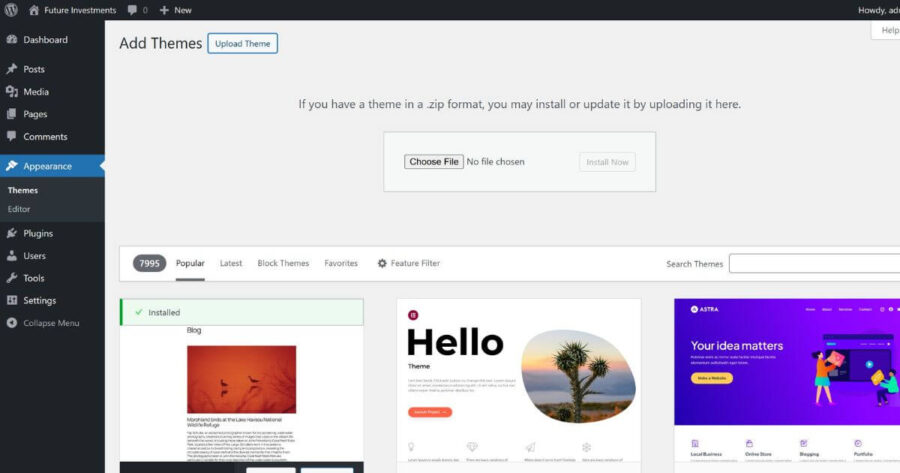Select the Astra theme thumbnail
The width and height of the screenshot is (900, 473).
click(787, 380)
